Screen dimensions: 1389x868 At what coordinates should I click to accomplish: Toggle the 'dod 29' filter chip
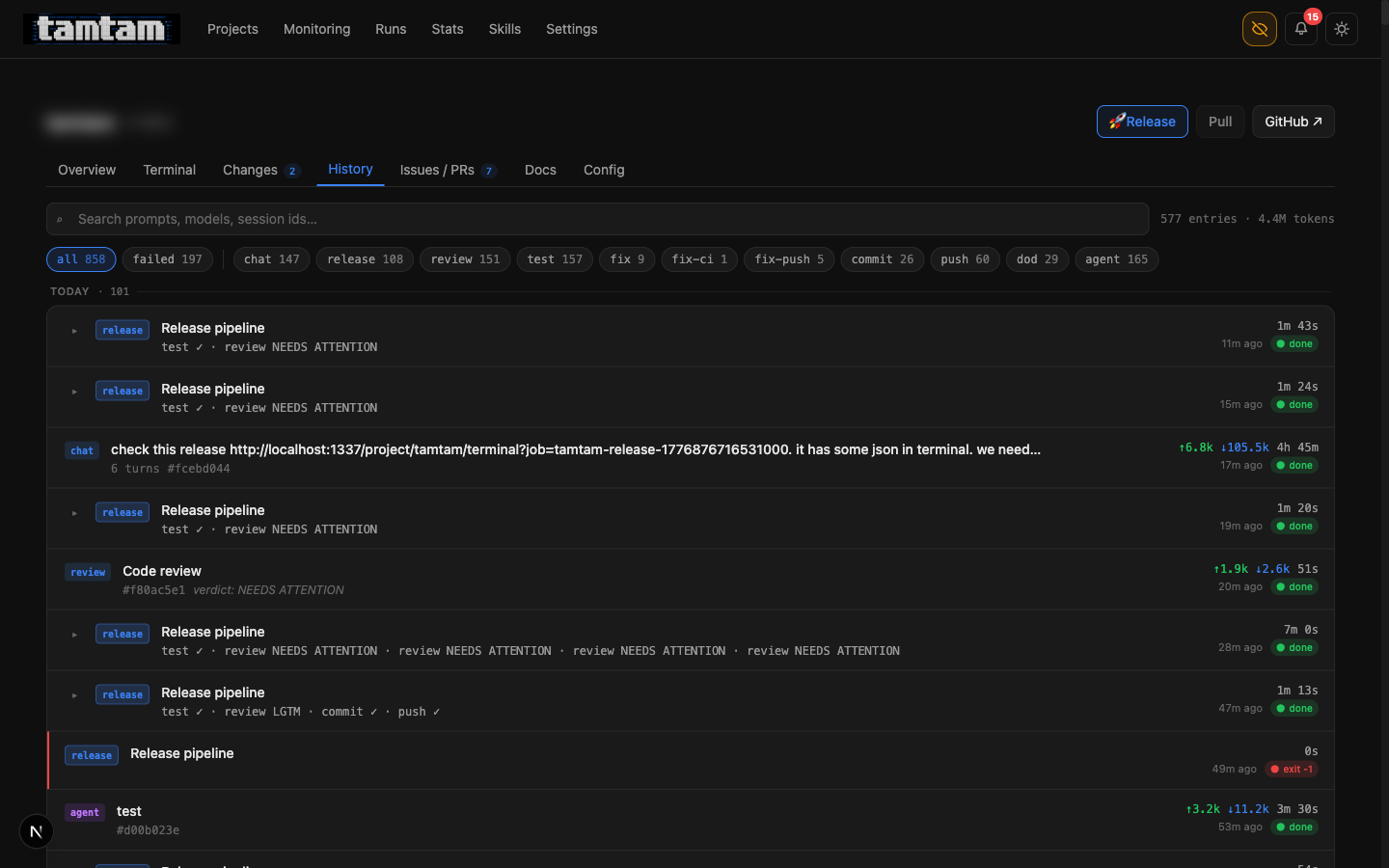[1037, 259]
